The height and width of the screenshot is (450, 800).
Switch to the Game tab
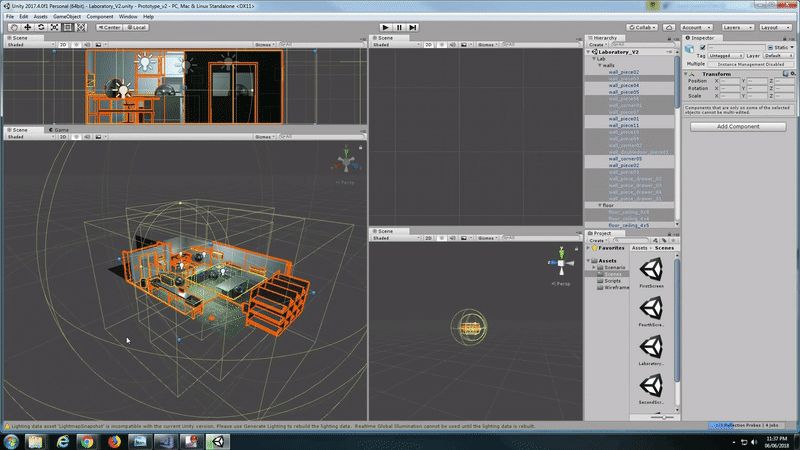click(60, 130)
